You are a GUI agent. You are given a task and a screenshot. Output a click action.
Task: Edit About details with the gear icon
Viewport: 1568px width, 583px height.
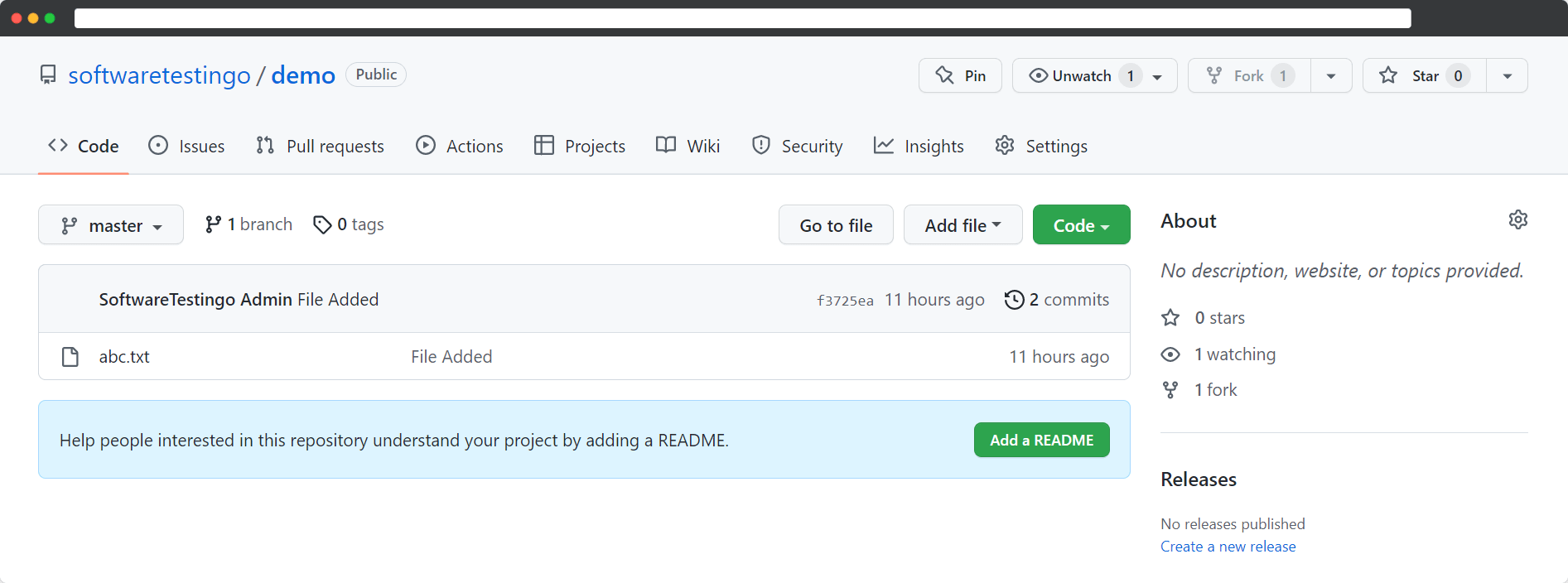click(x=1517, y=219)
